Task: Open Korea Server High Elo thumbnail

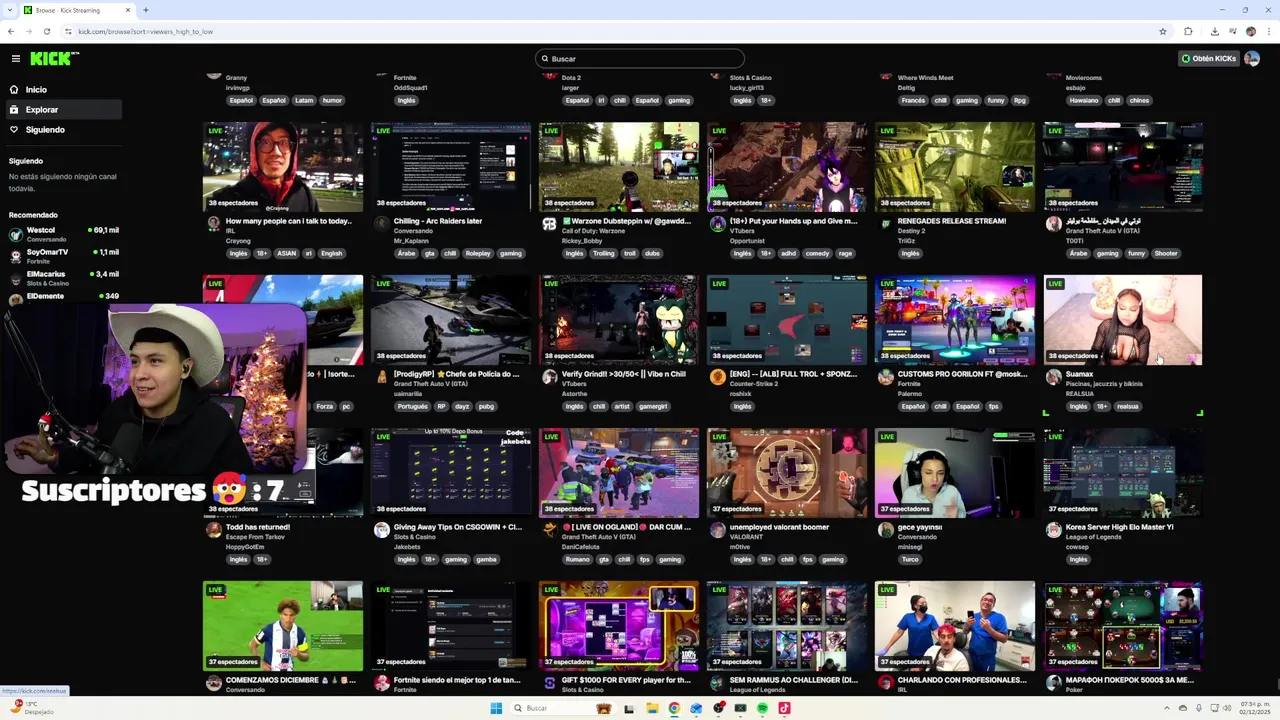Action: tap(1123, 473)
